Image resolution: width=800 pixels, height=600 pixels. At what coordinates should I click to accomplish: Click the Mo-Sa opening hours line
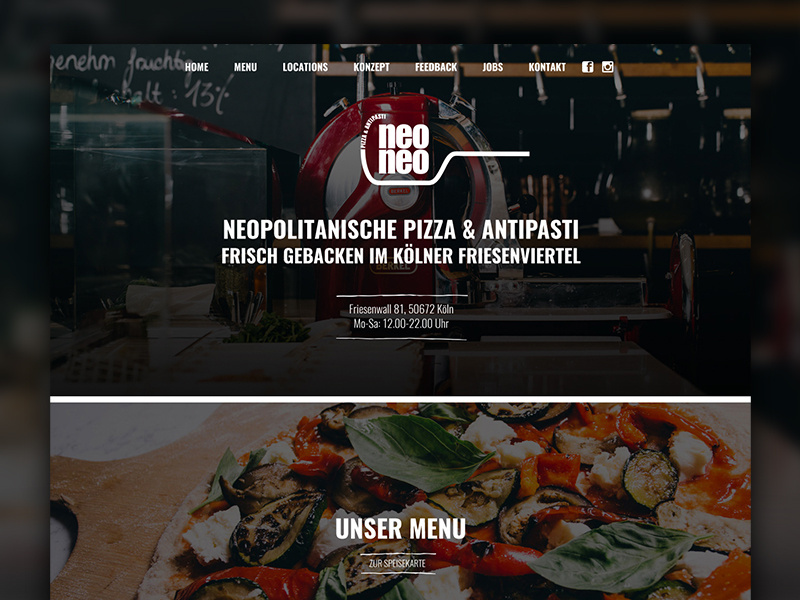401,323
